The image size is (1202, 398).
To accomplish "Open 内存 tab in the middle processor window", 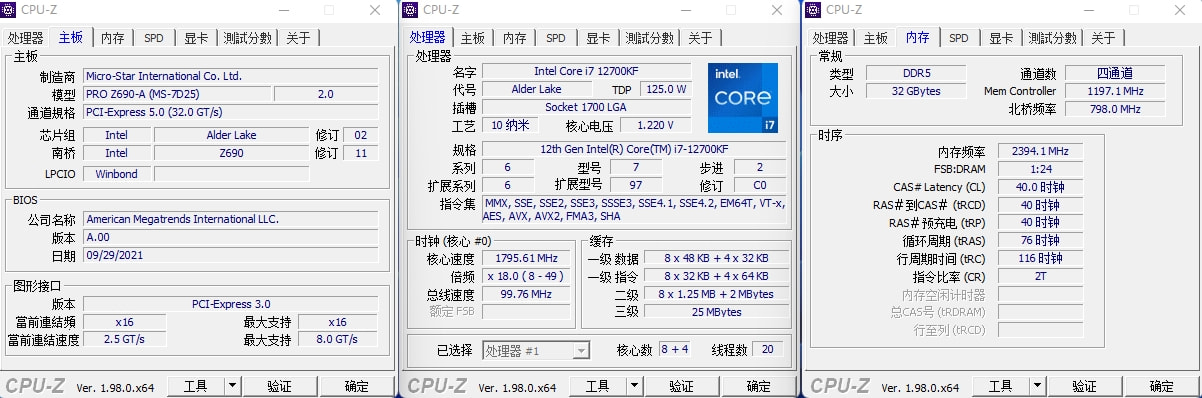I will 514,38.
